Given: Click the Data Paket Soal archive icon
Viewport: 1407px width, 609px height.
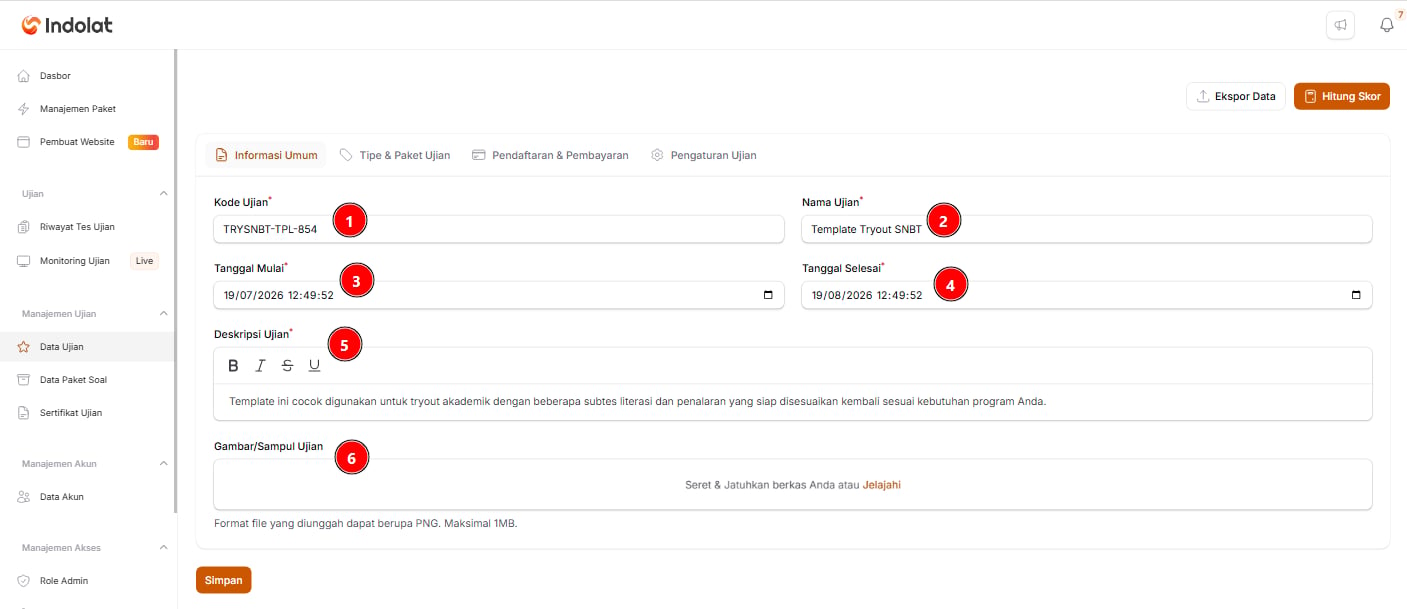Looking at the screenshot, I should [24, 380].
